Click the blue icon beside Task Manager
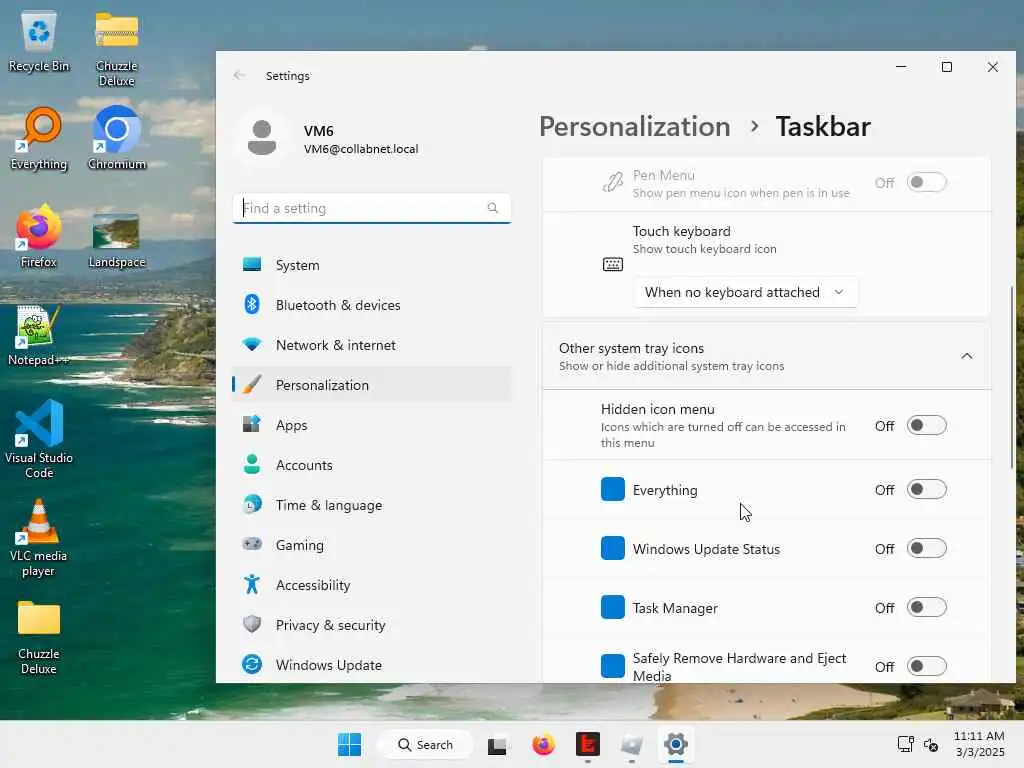The image size is (1024, 768). tap(613, 607)
